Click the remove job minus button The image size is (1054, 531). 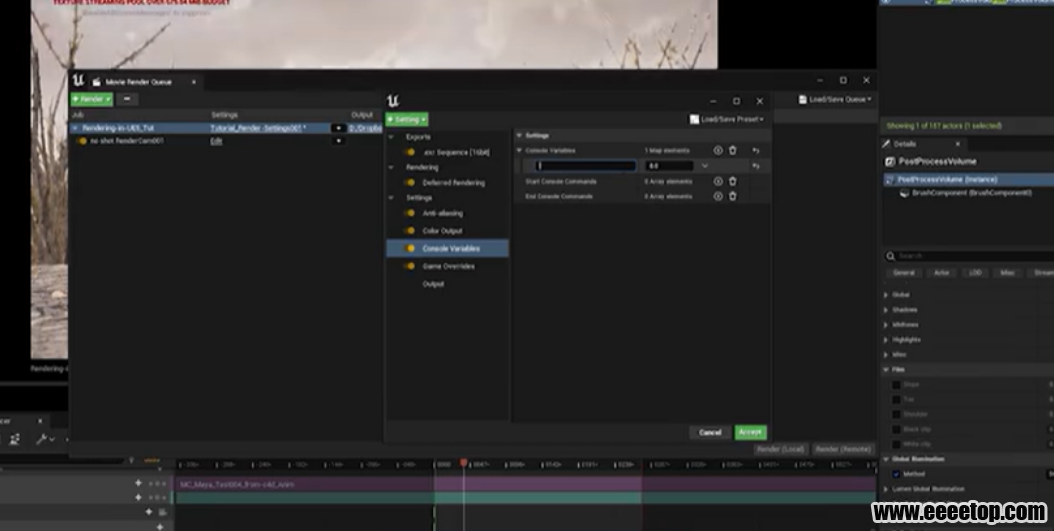point(127,99)
